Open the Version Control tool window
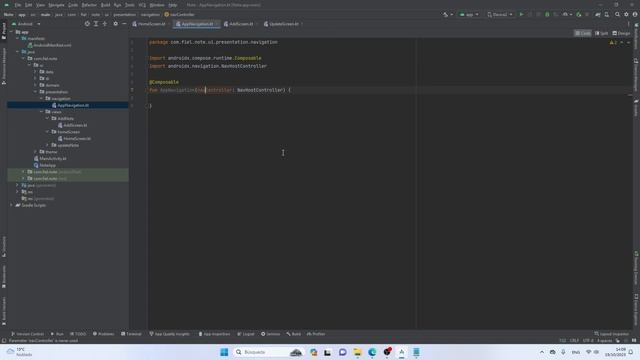640x360 pixels. pos(27,334)
